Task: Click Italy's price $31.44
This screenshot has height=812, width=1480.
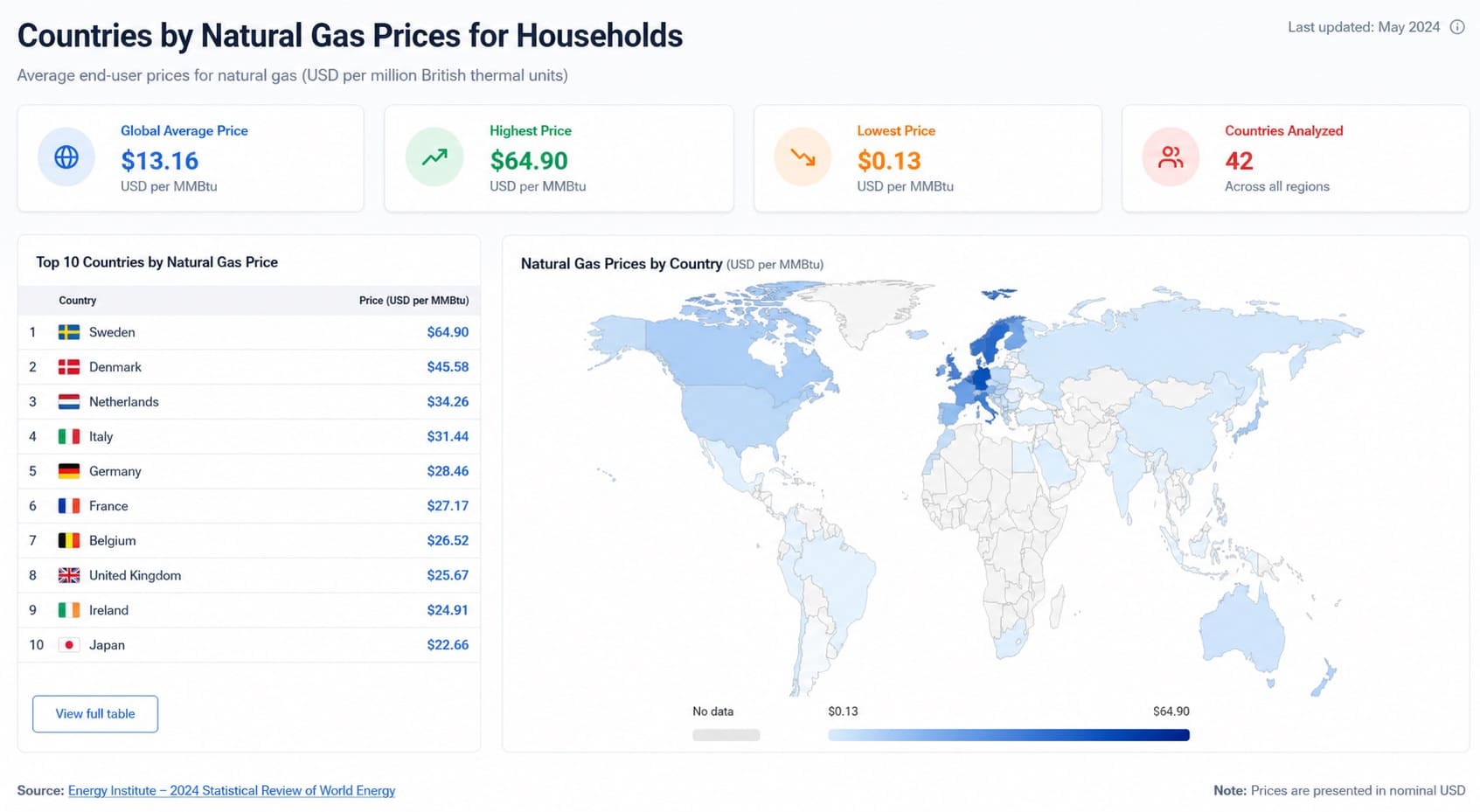Action: pyautogui.click(x=448, y=436)
